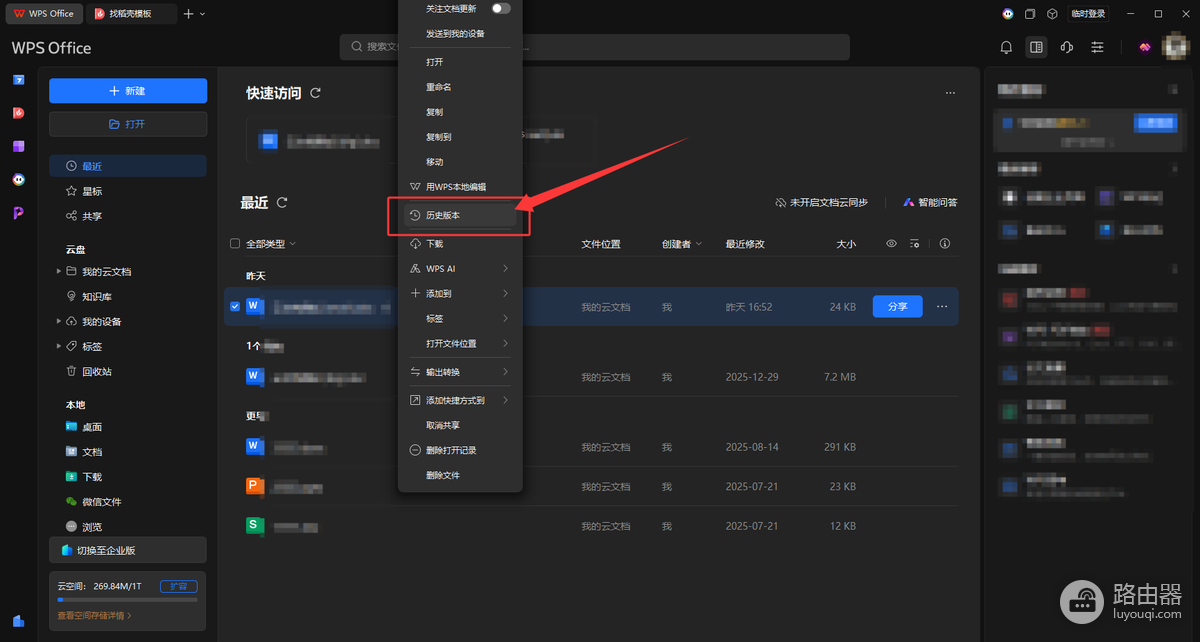Uncheck the selected file from 昨天
Screen dimensions: 1200x642
[235, 306]
